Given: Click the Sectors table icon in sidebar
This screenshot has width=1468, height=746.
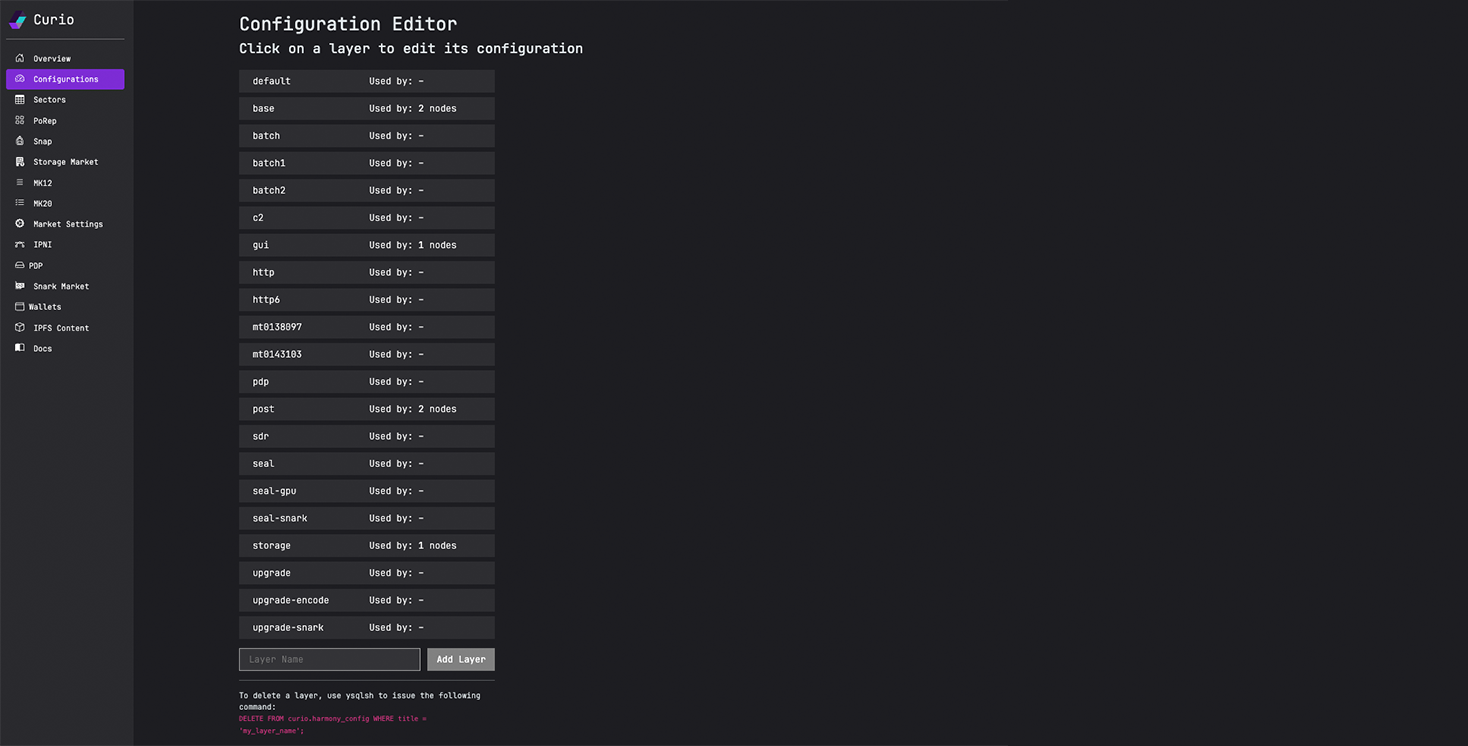Looking at the screenshot, I should click(19, 99).
